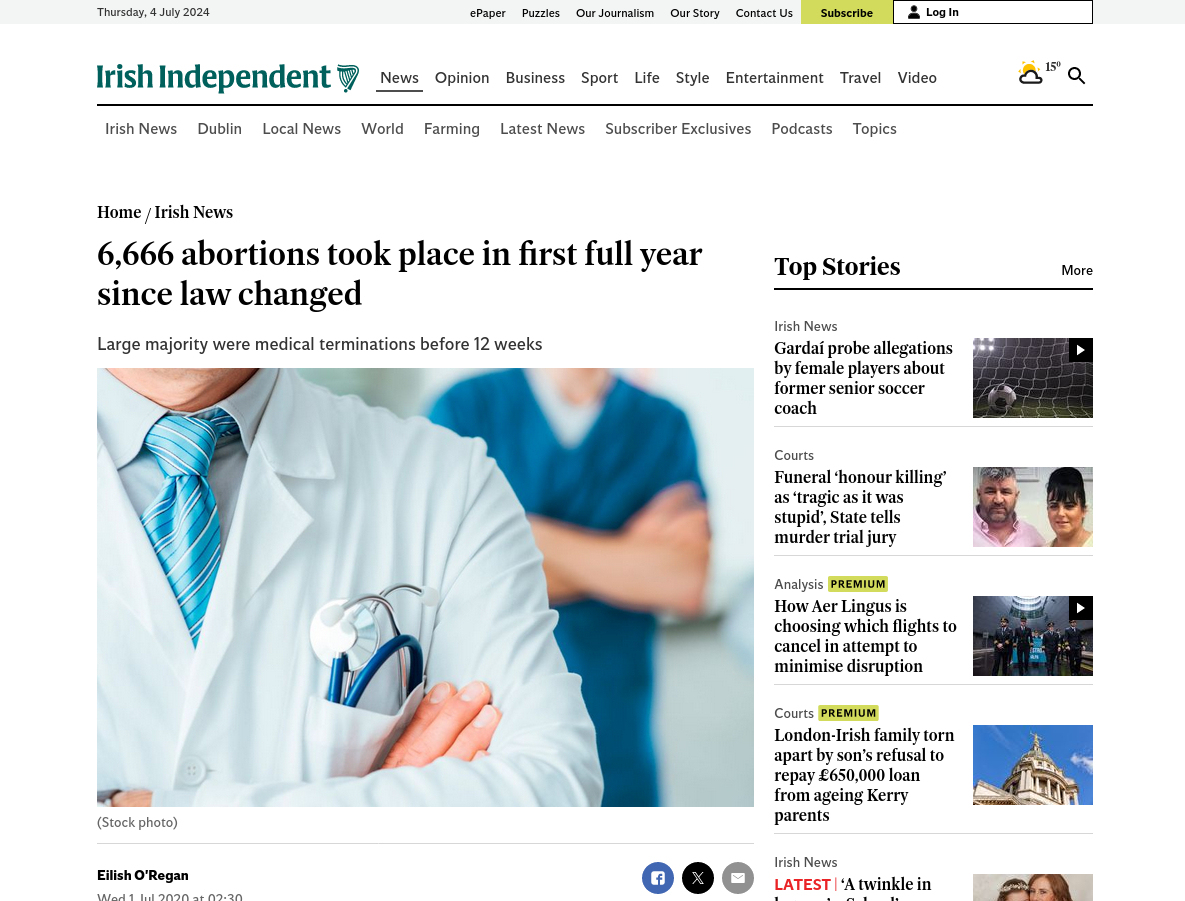Screen dimensions: 1185x901
Task: Go to the Business section
Action: (535, 78)
